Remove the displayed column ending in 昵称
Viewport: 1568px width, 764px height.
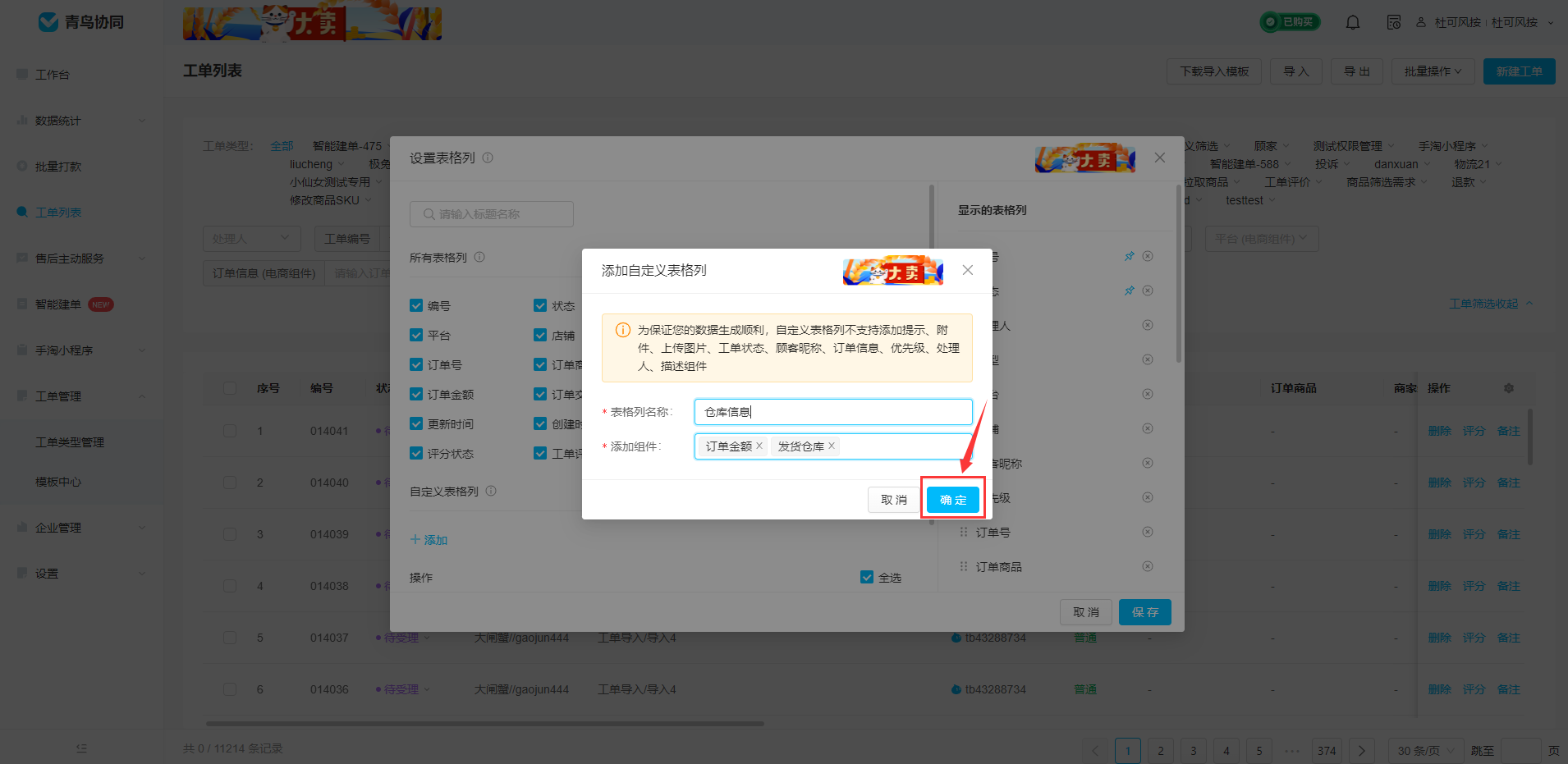point(1148,463)
